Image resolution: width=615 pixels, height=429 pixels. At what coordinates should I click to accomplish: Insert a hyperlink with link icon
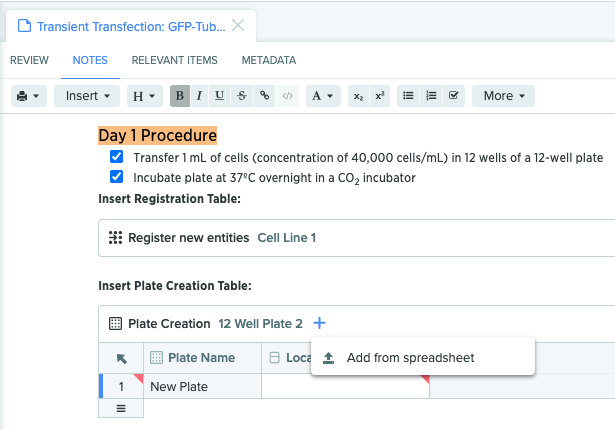click(264, 96)
